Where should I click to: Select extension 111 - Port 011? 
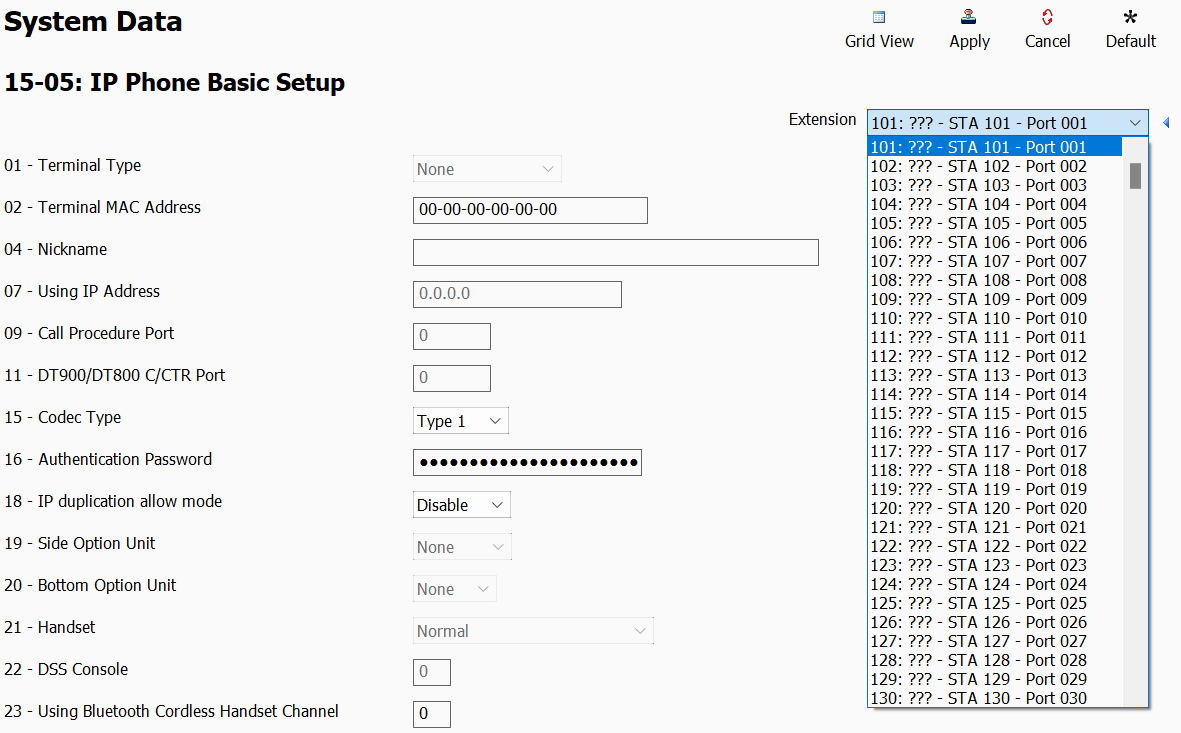995,337
